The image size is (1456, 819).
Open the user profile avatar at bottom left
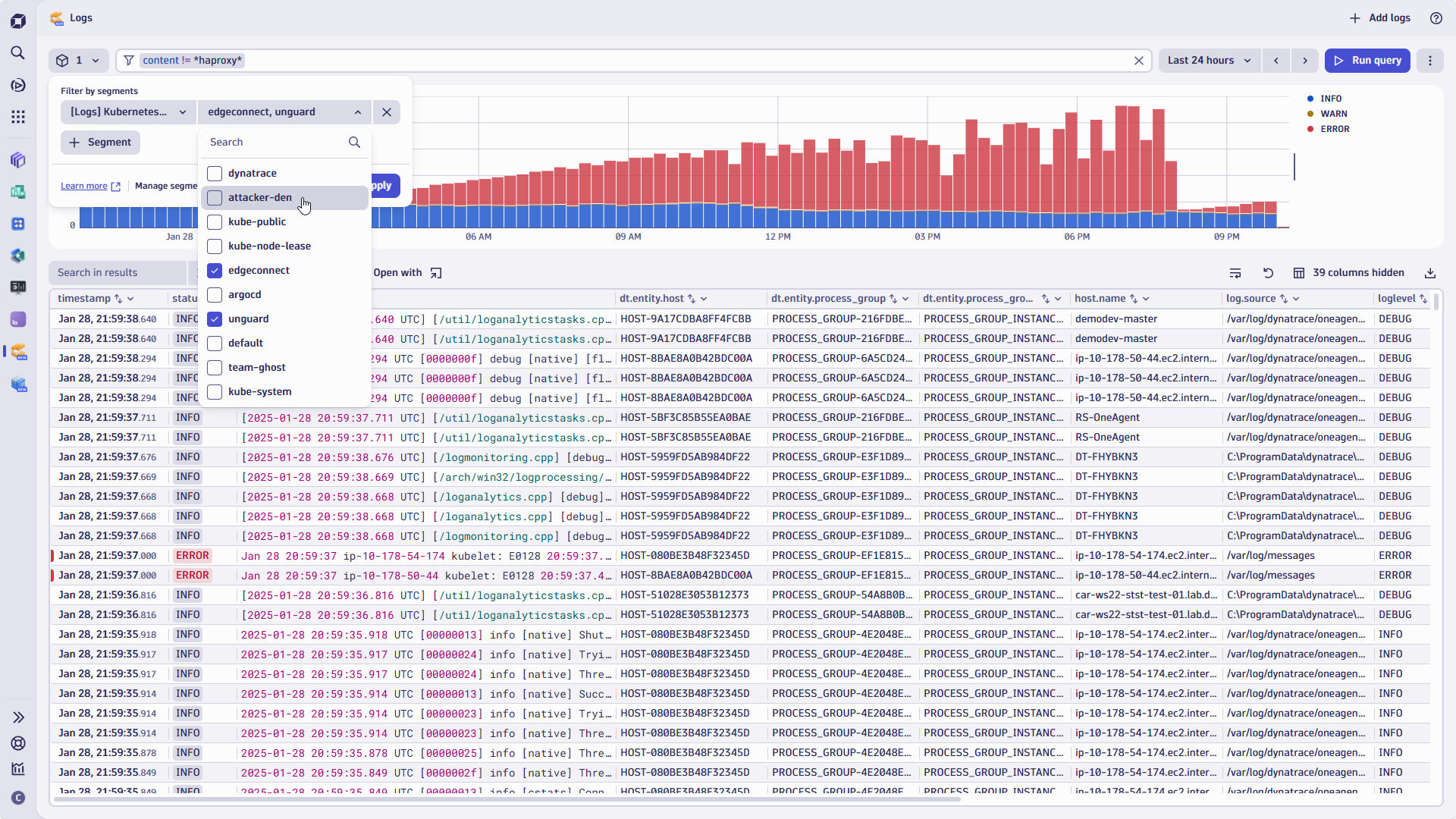click(x=18, y=798)
